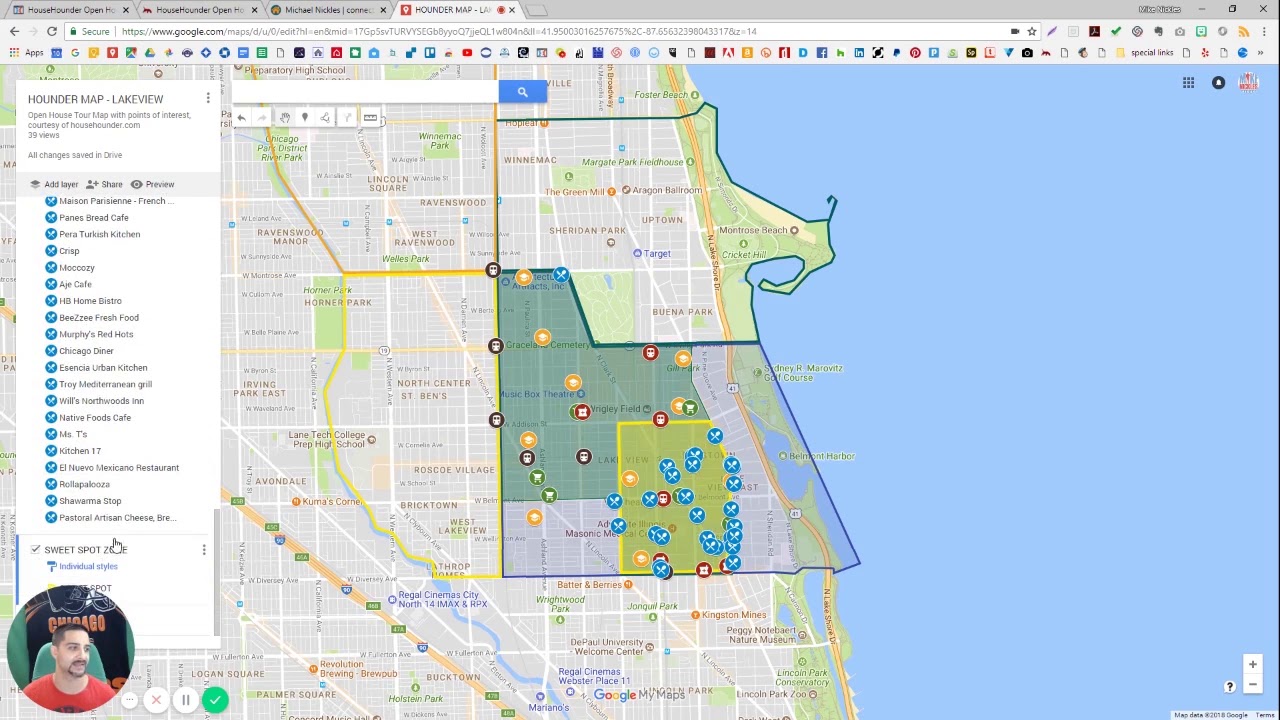1280x720 pixels.
Task: Click the layers panel scrollbar
Action: tap(217, 570)
